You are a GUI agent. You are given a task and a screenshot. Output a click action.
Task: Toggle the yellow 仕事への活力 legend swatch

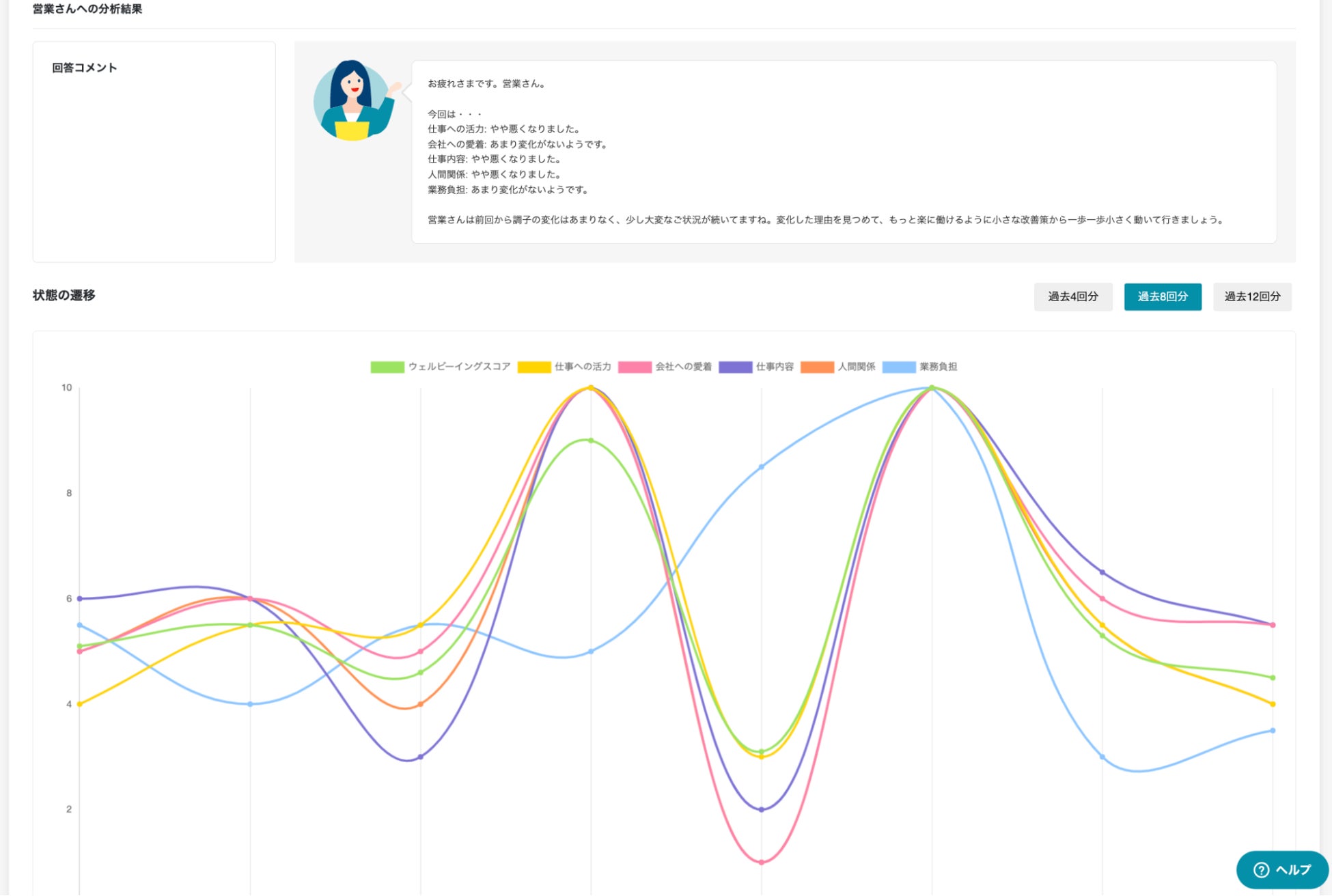pos(533,367)
